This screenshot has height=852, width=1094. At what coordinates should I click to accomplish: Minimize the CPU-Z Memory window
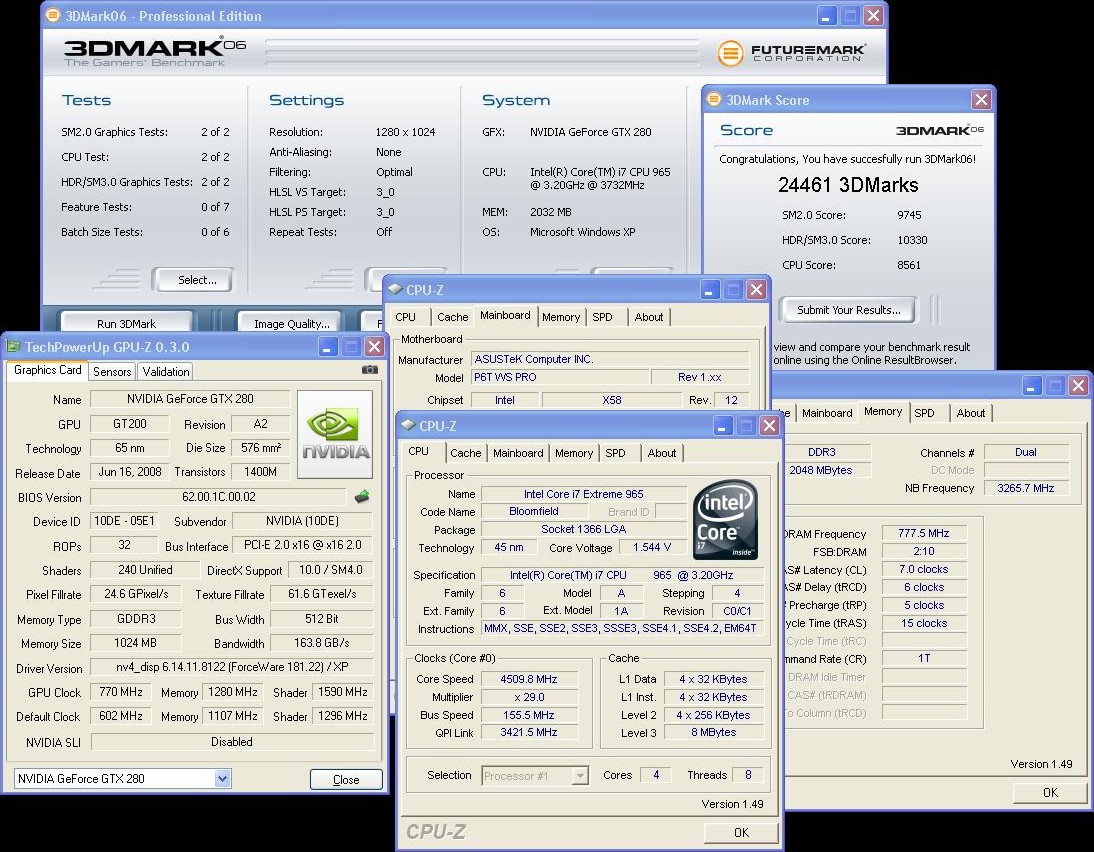(x=1032, y=384)
